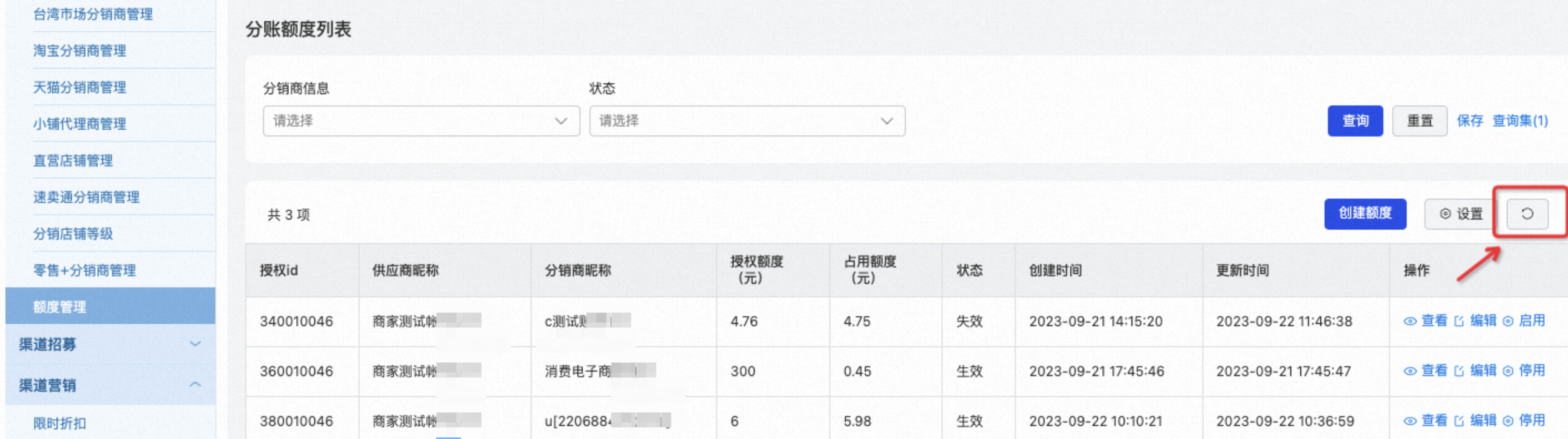Edit row 380010046 via 编辑
1568x439 pixels.
pyautogui.click(x=1475, y=421)
